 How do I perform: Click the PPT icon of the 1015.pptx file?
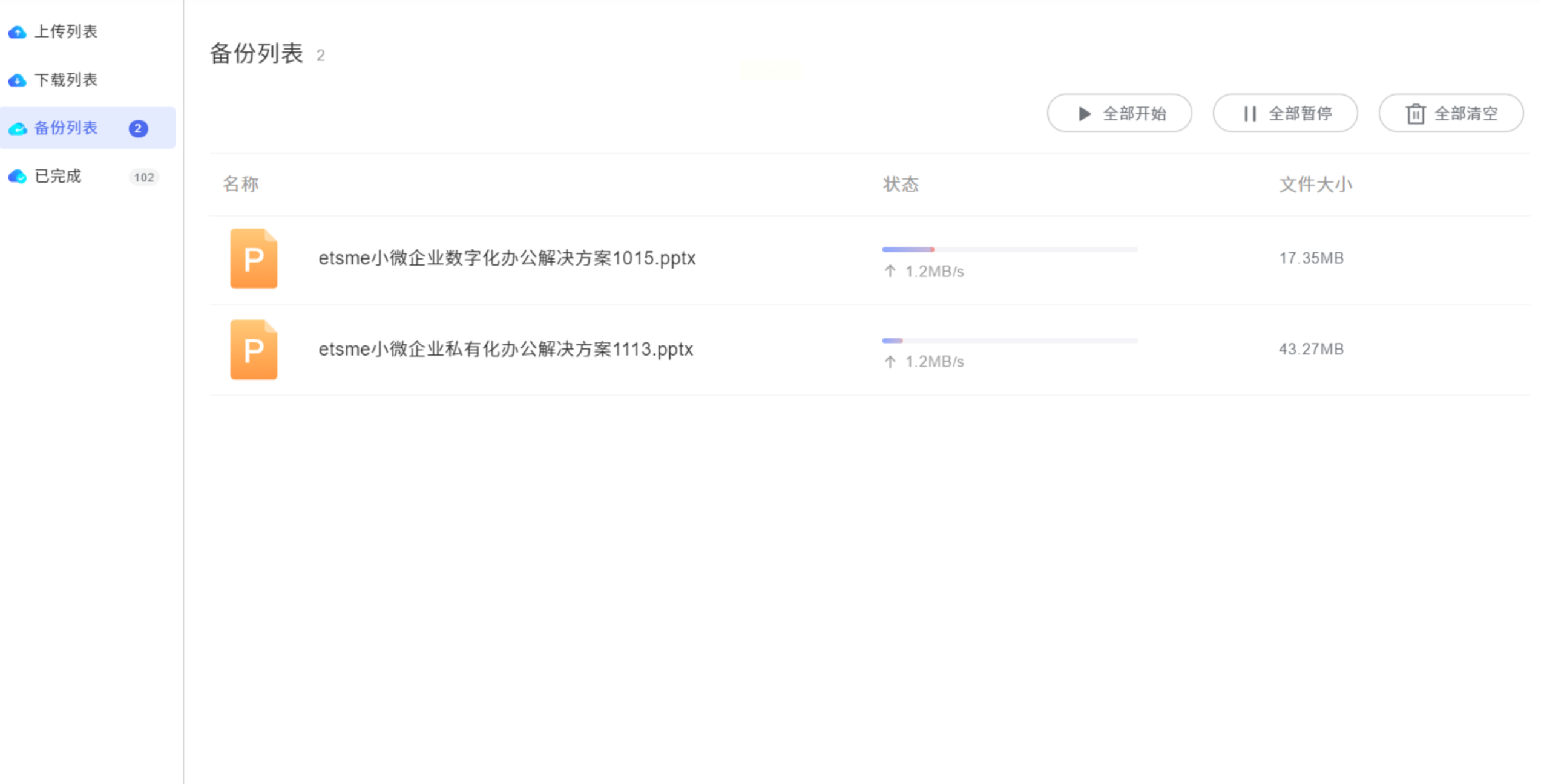point(254,258)
